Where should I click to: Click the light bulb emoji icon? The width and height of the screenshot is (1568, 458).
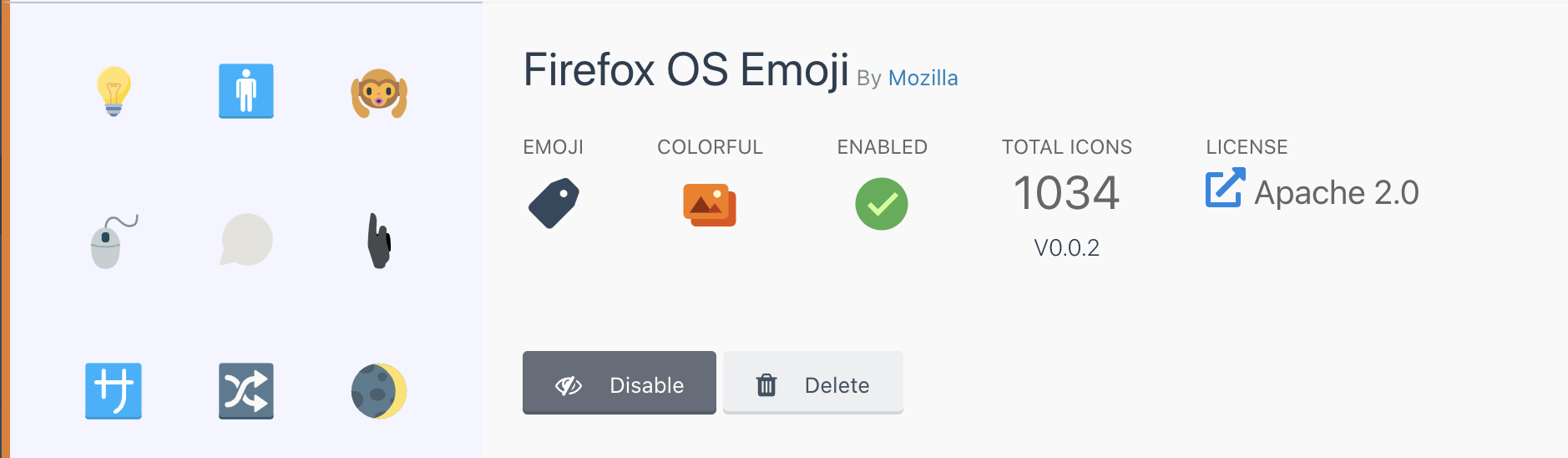[x=114, y=91]
